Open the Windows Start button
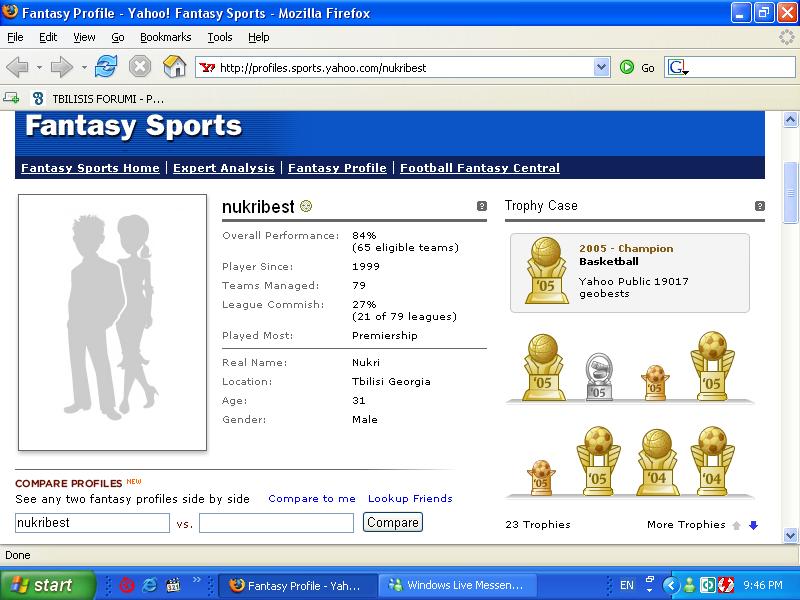This screenshot has width=800, height=600. 47,585
